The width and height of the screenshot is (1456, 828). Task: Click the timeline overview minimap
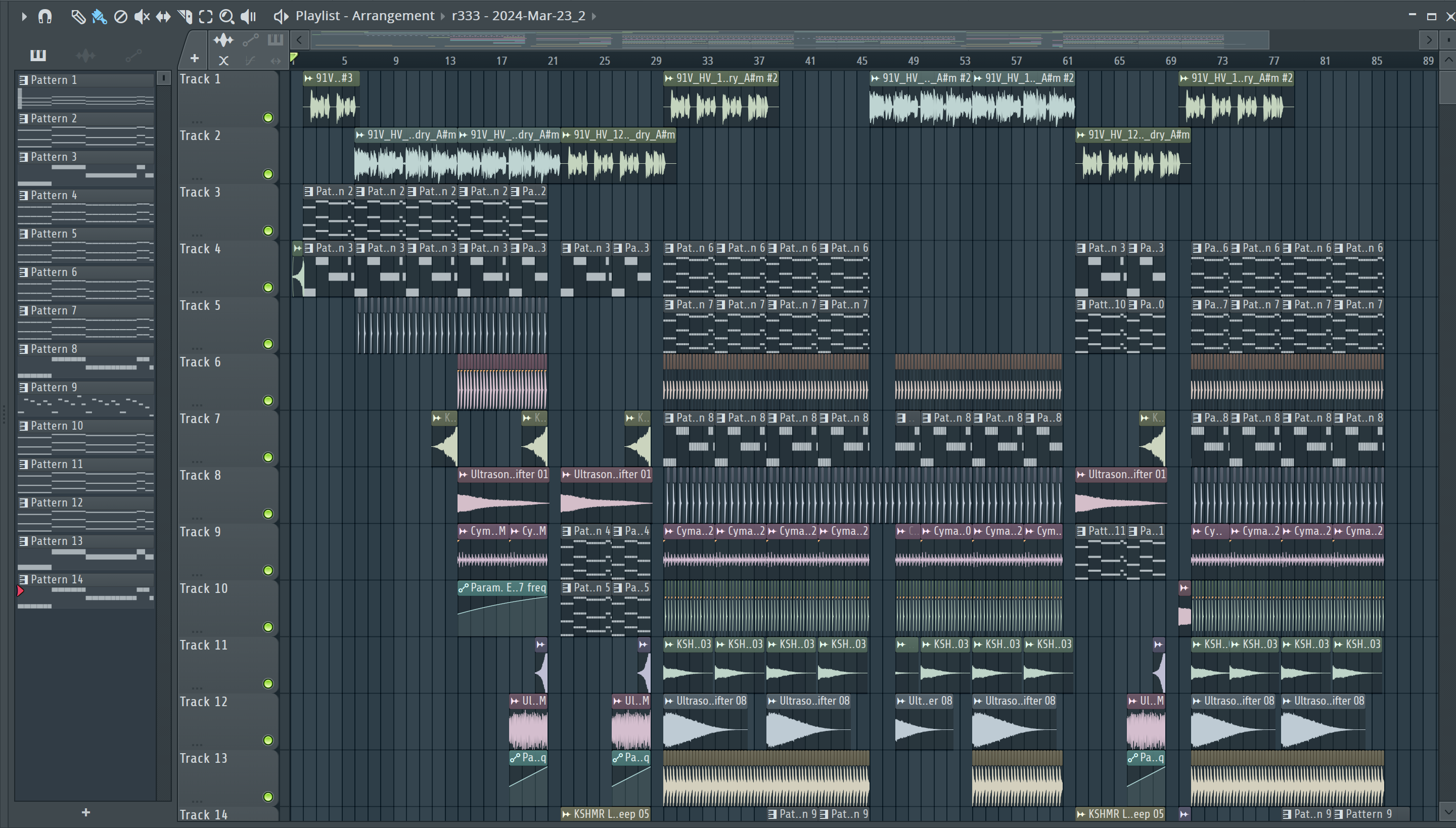(791, 40)
